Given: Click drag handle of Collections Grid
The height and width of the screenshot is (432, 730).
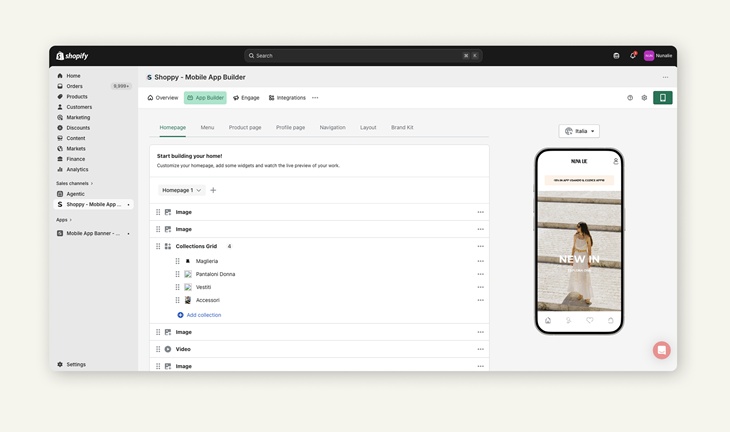Looking at the screenshot, I should pyautogui.click(x=158, y=246).
